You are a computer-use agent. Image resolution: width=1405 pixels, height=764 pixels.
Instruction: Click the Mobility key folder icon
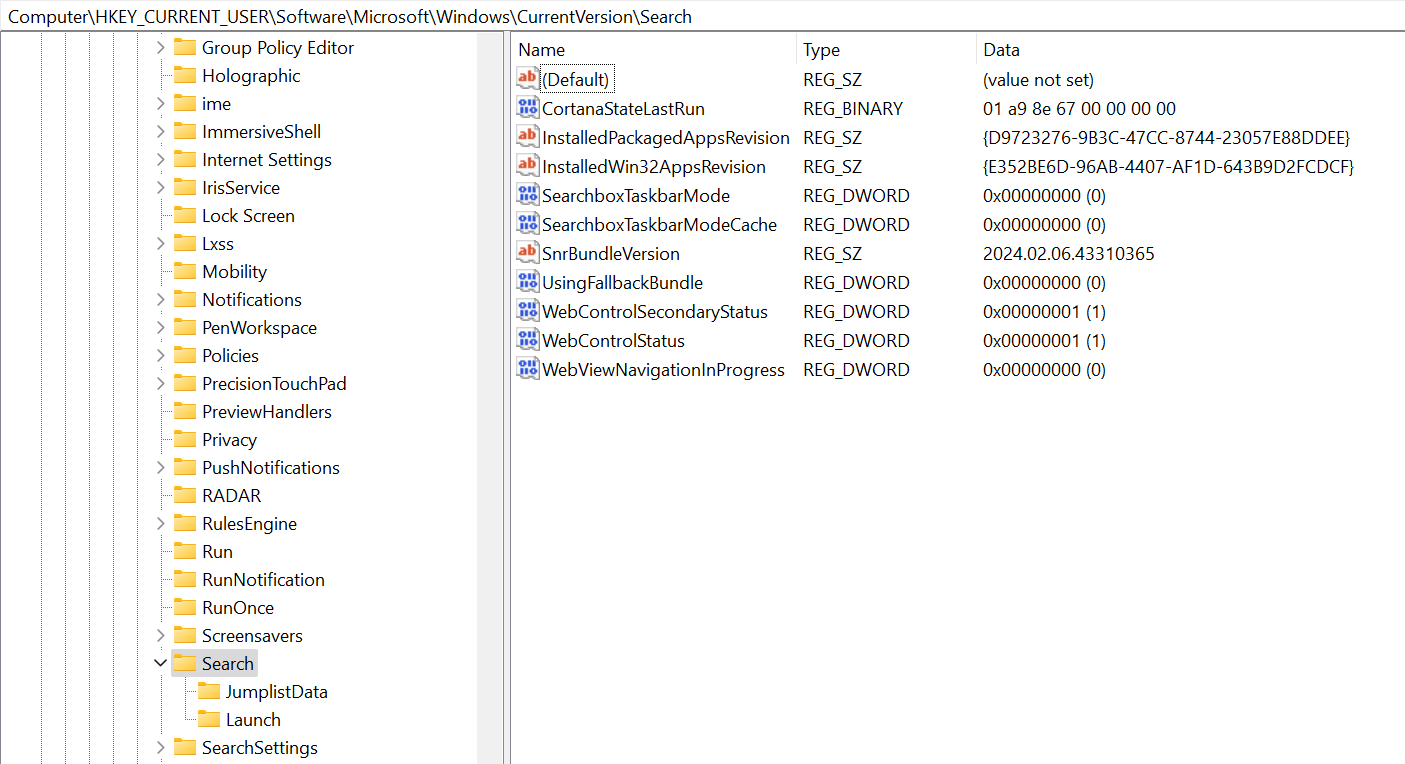coord(184,271)
